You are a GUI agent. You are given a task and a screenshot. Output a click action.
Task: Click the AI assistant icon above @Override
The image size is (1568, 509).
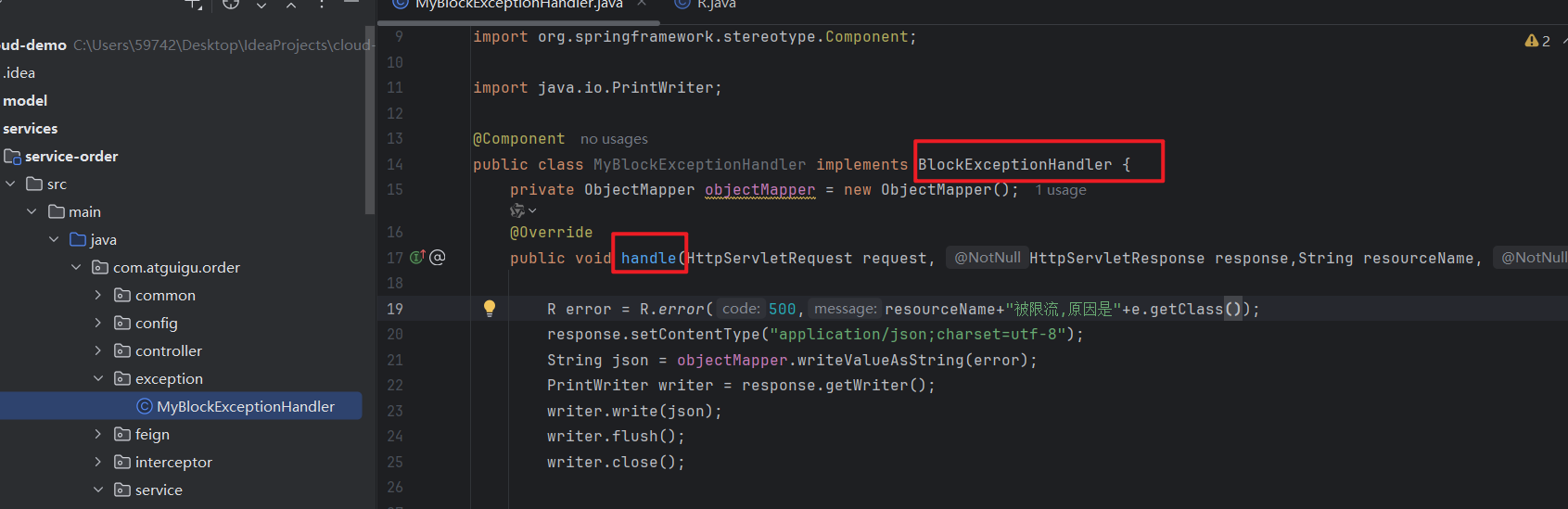click(516, 211)
